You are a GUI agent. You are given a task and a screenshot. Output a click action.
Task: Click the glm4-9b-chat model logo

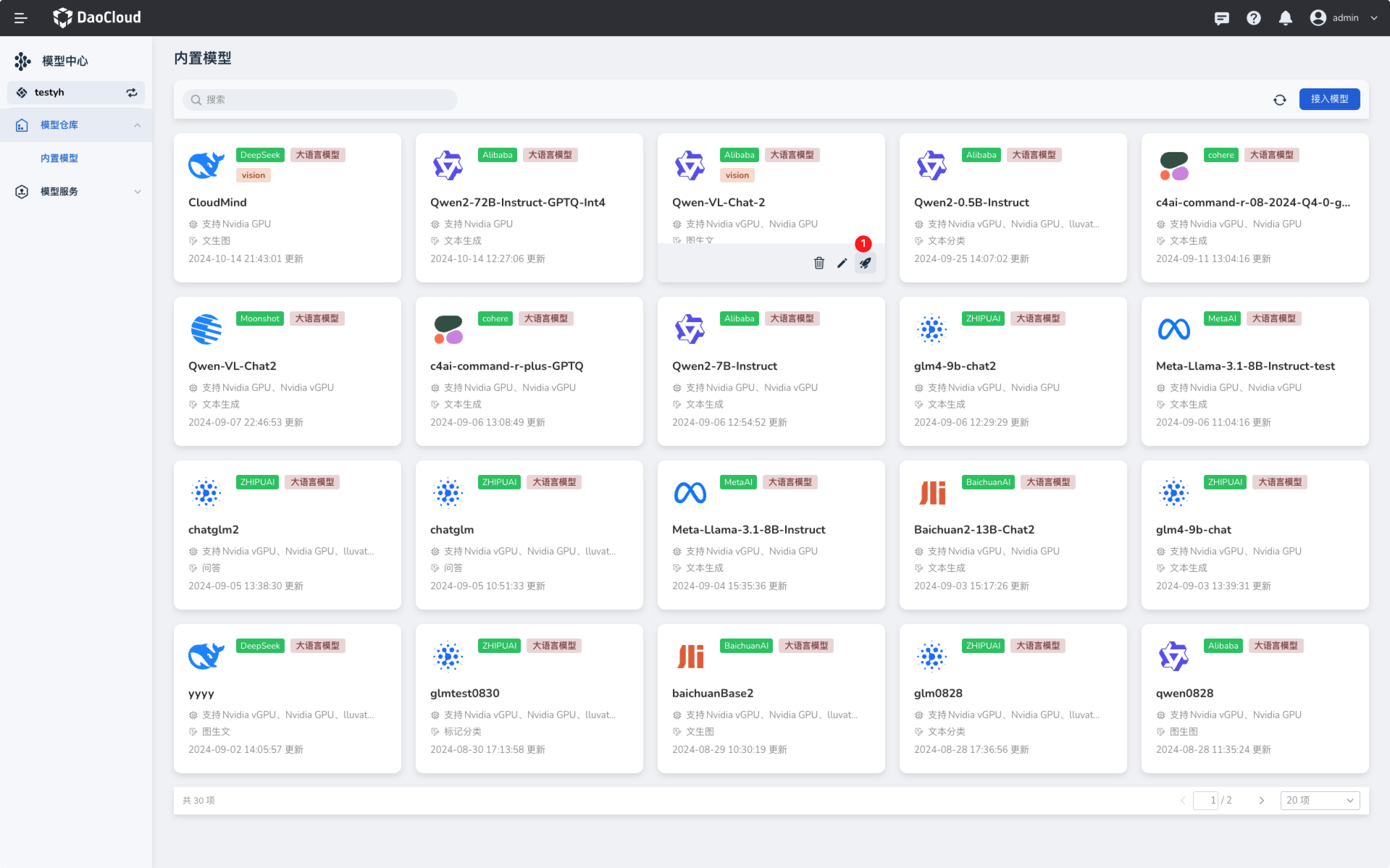click(x=1173, y=493)
